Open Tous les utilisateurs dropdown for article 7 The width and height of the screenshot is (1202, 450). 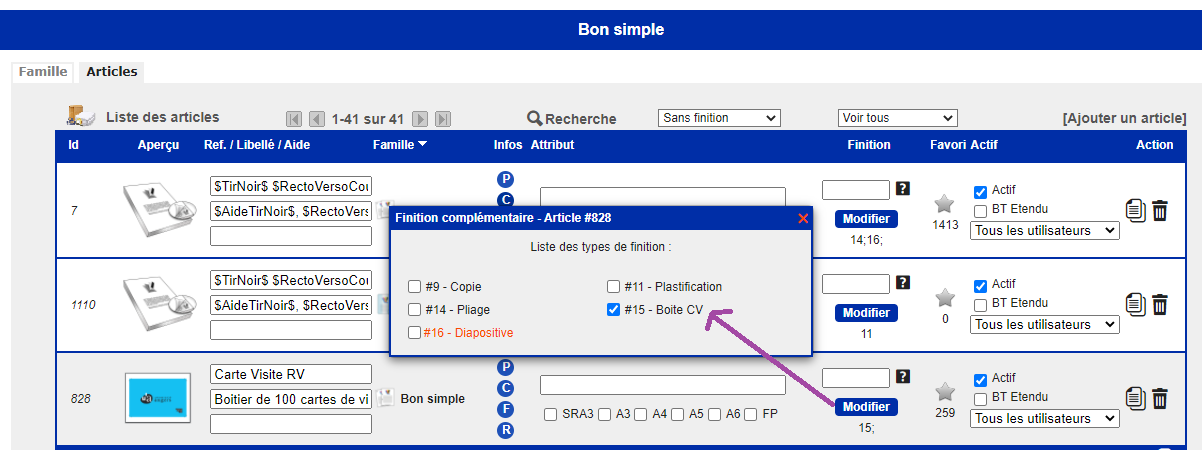click(1045, 230)
